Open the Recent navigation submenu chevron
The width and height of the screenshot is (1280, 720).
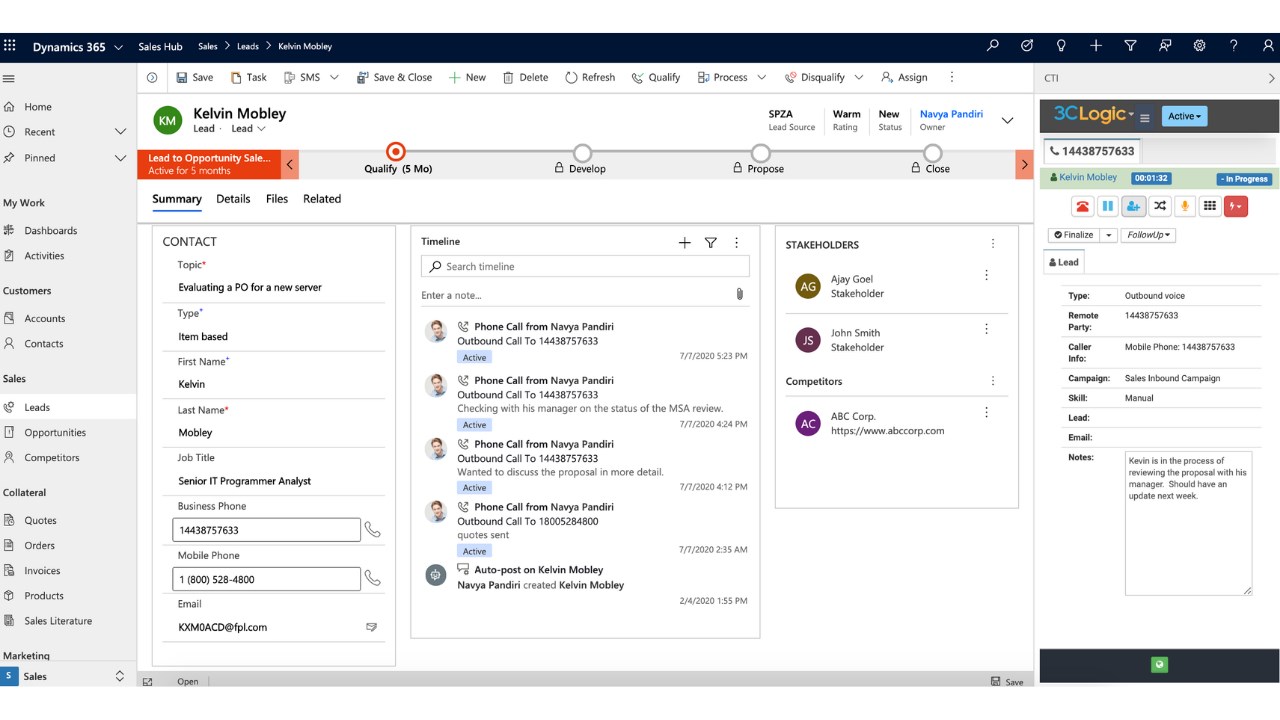(x=120, y=132)
